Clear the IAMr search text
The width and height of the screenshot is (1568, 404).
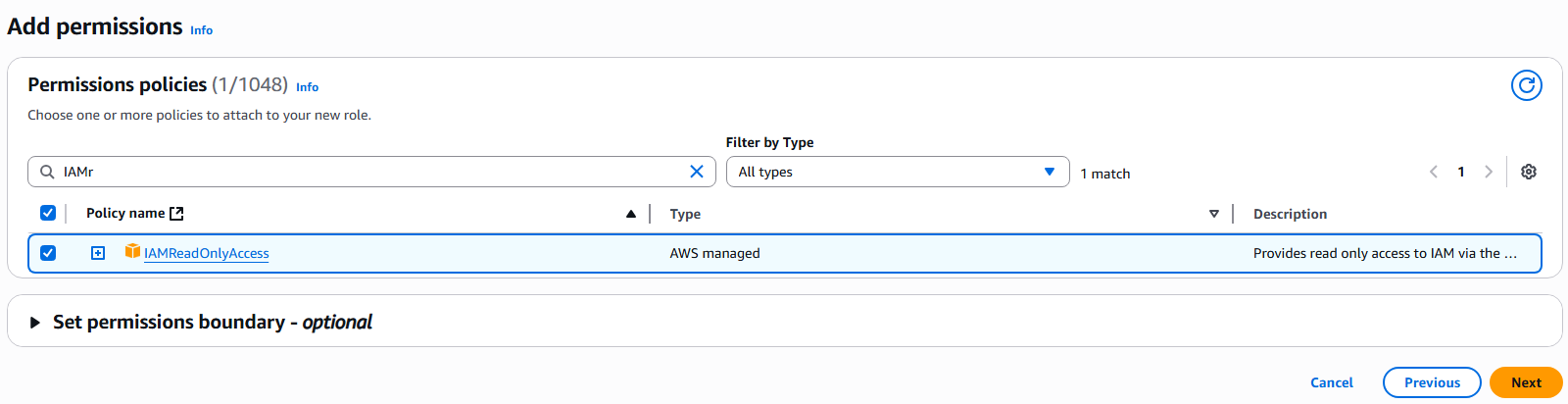pos(697,172)
